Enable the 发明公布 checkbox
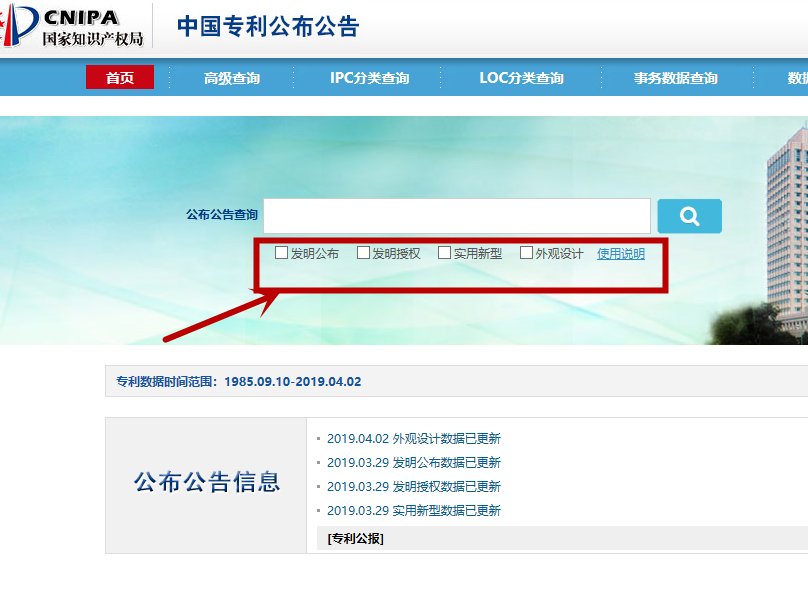The height and width of the screenshot is (603, 808). [282, 253]
